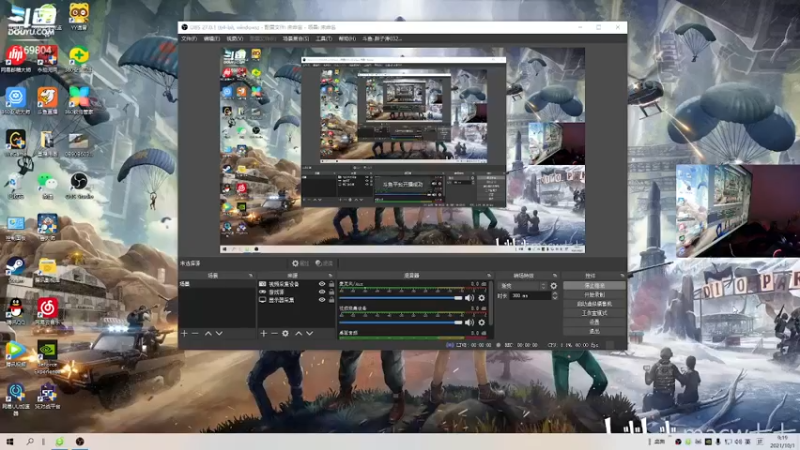
Task: Add a new source with the plus icon
Action: [263, 333]
